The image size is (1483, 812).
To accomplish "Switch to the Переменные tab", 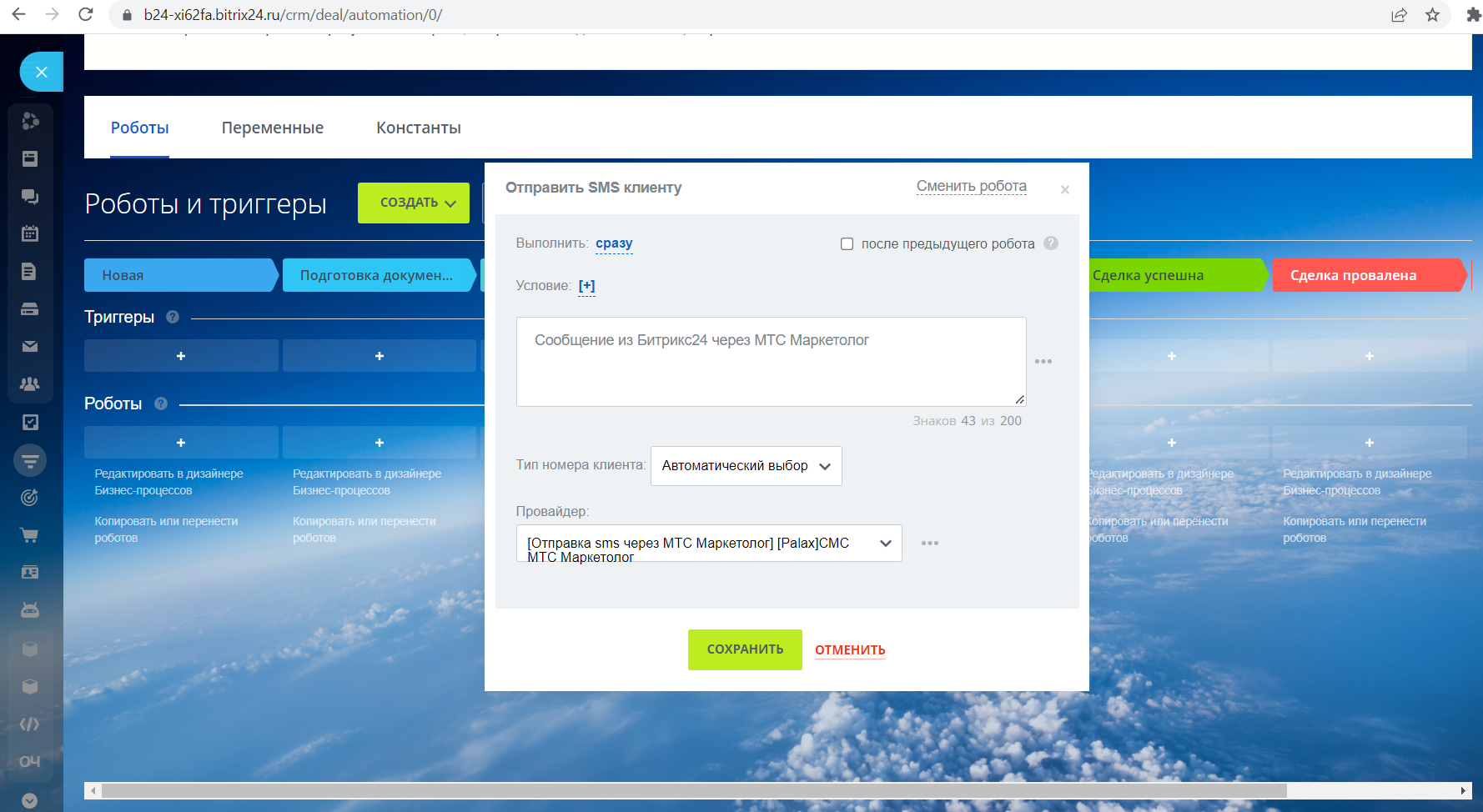I will pos(273,128).
